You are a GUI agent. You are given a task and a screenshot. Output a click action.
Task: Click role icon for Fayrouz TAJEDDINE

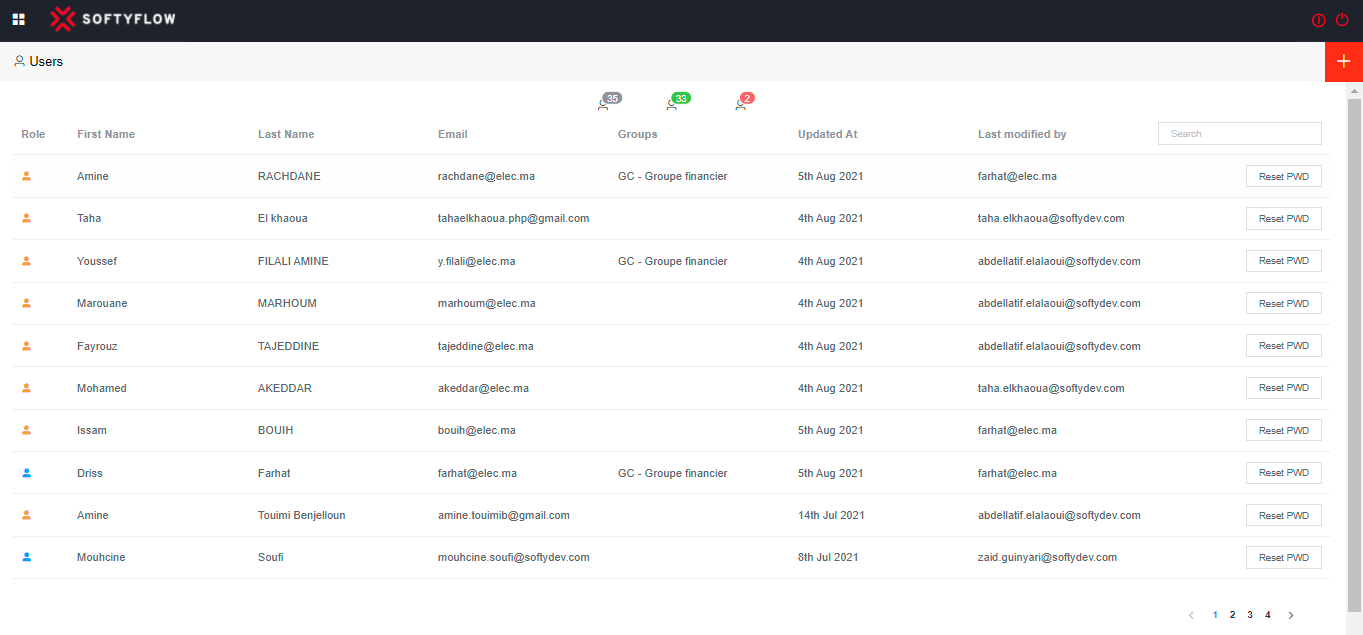pyautogui.click(x=27, y=346)
